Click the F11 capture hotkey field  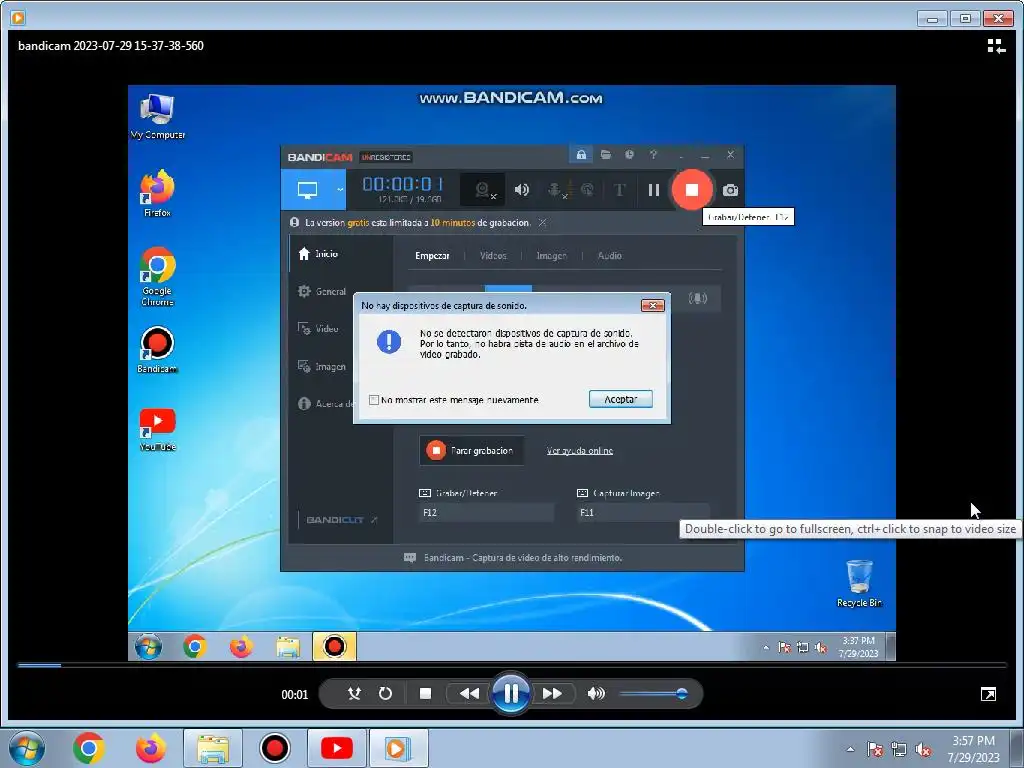pos(643,513)
